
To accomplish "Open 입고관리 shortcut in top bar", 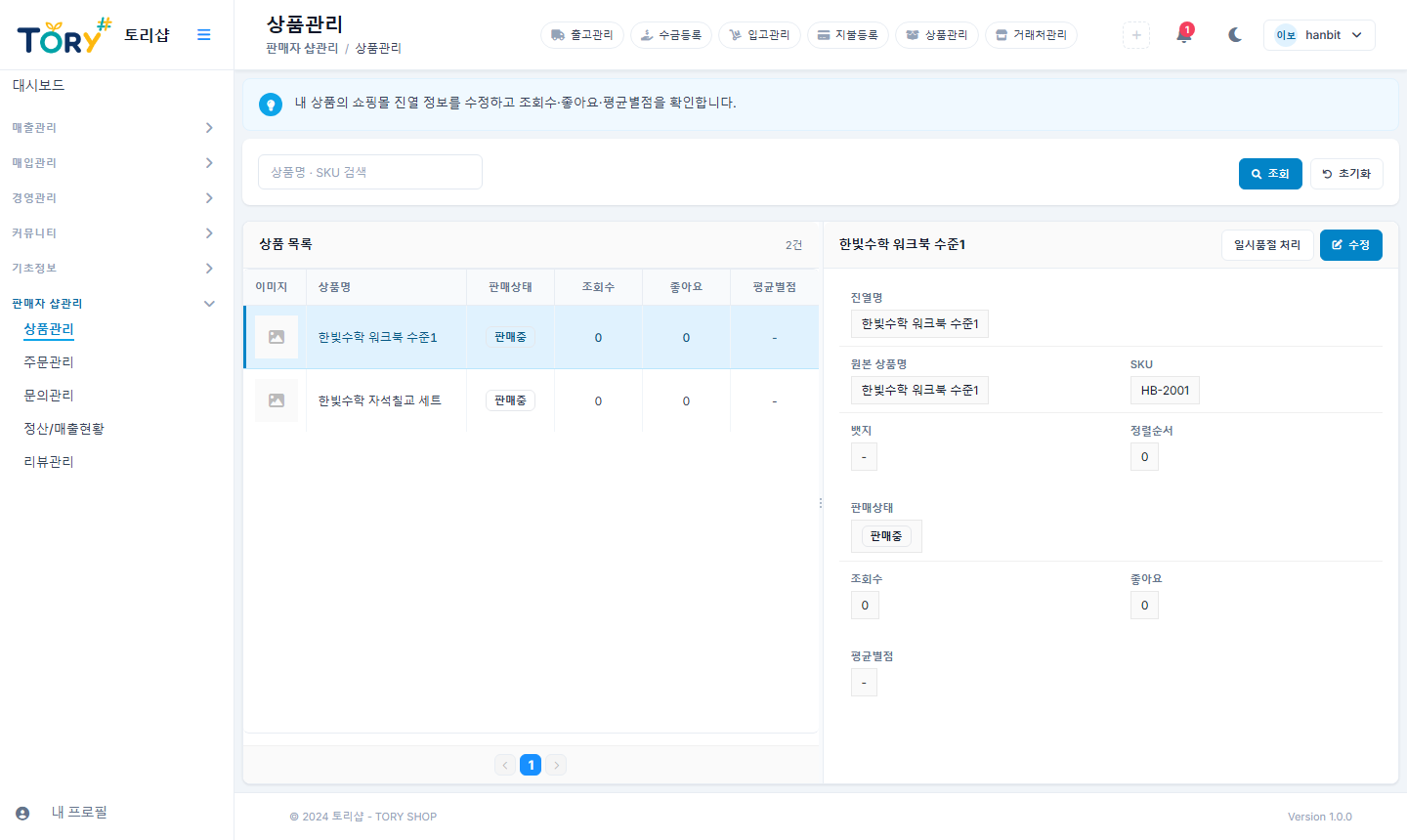I will coord(760,35).
